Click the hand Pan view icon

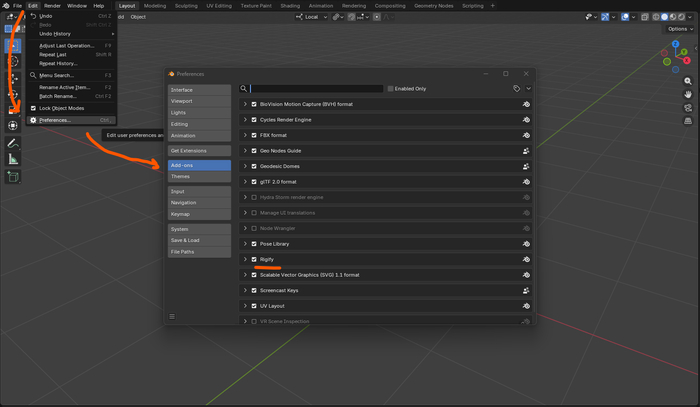[688, 94]
